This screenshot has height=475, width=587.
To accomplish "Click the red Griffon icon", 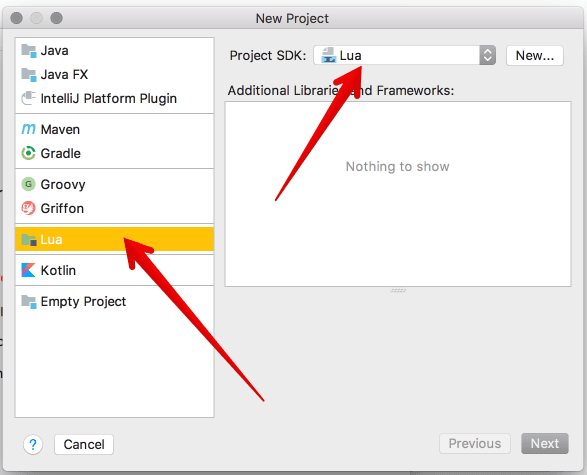I will 28,208.
